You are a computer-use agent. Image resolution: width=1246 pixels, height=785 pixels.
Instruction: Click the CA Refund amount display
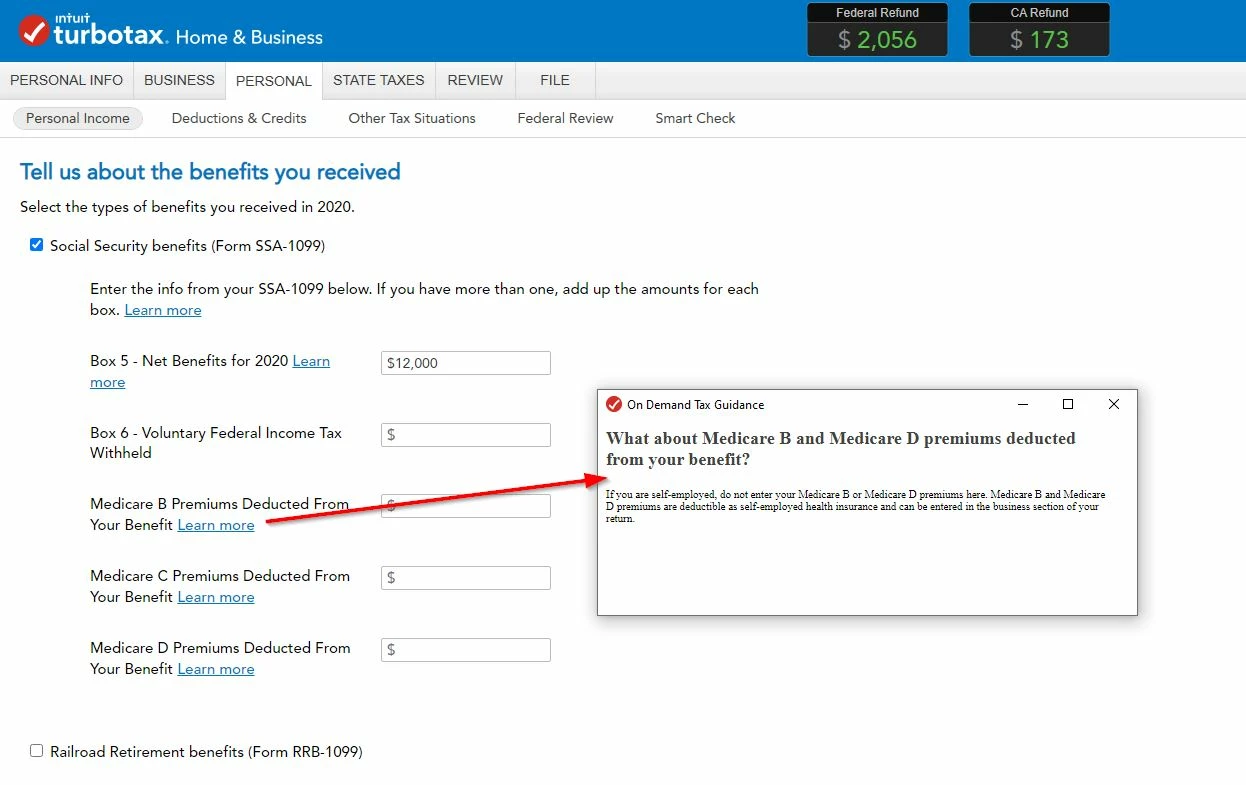pyautogui.click(x=1039, y=40)
